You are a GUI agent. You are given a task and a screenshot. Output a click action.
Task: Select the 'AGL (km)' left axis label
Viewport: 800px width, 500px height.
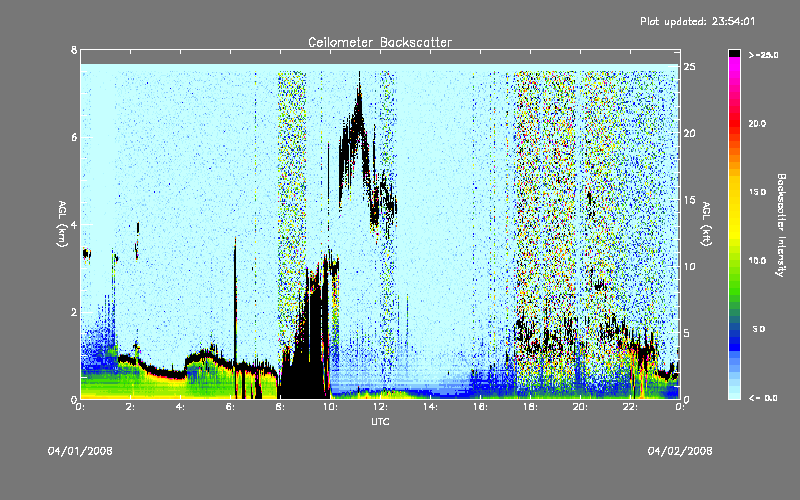(62, 224)
